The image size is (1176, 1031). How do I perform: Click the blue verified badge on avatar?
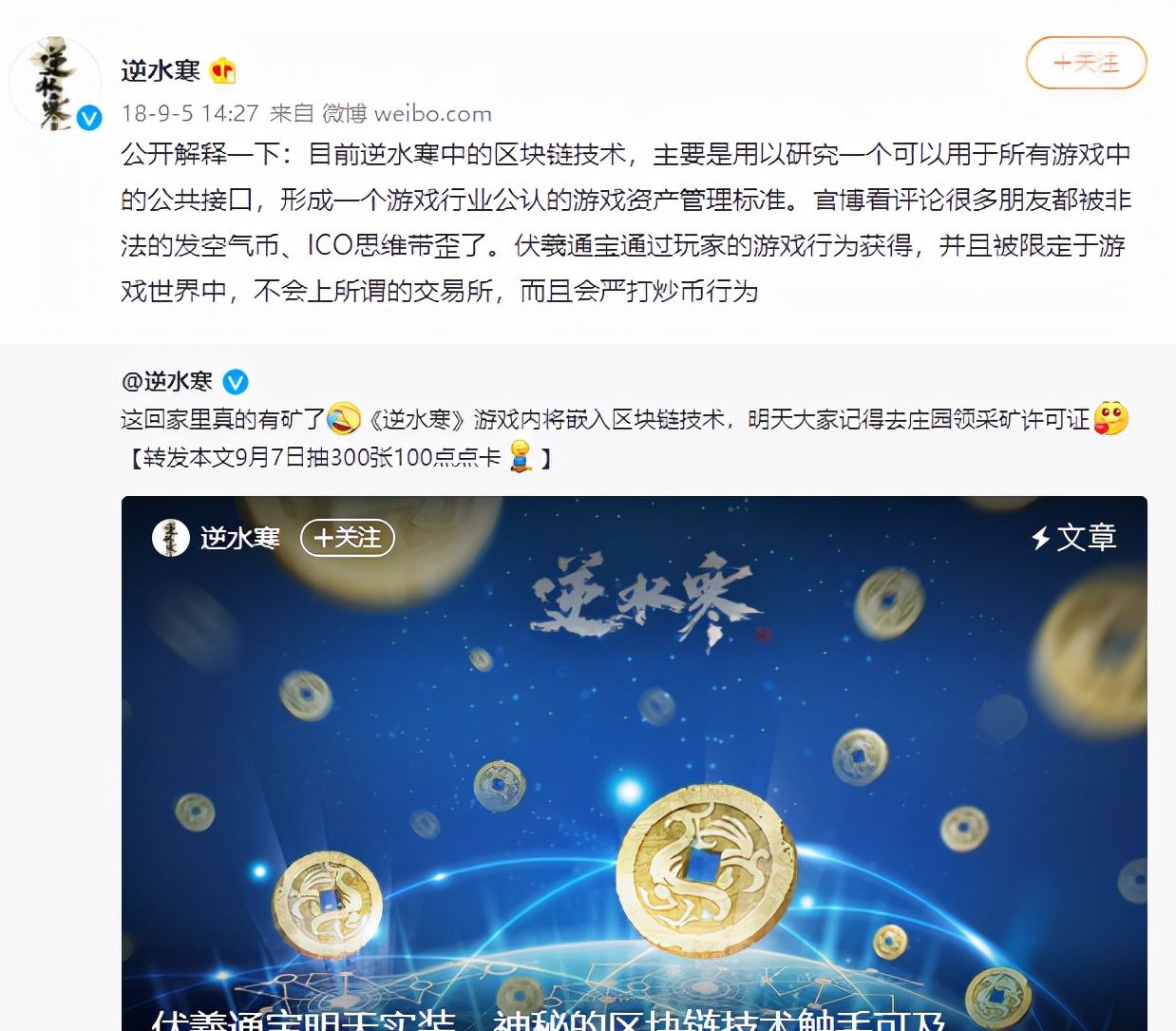[89, 118]
